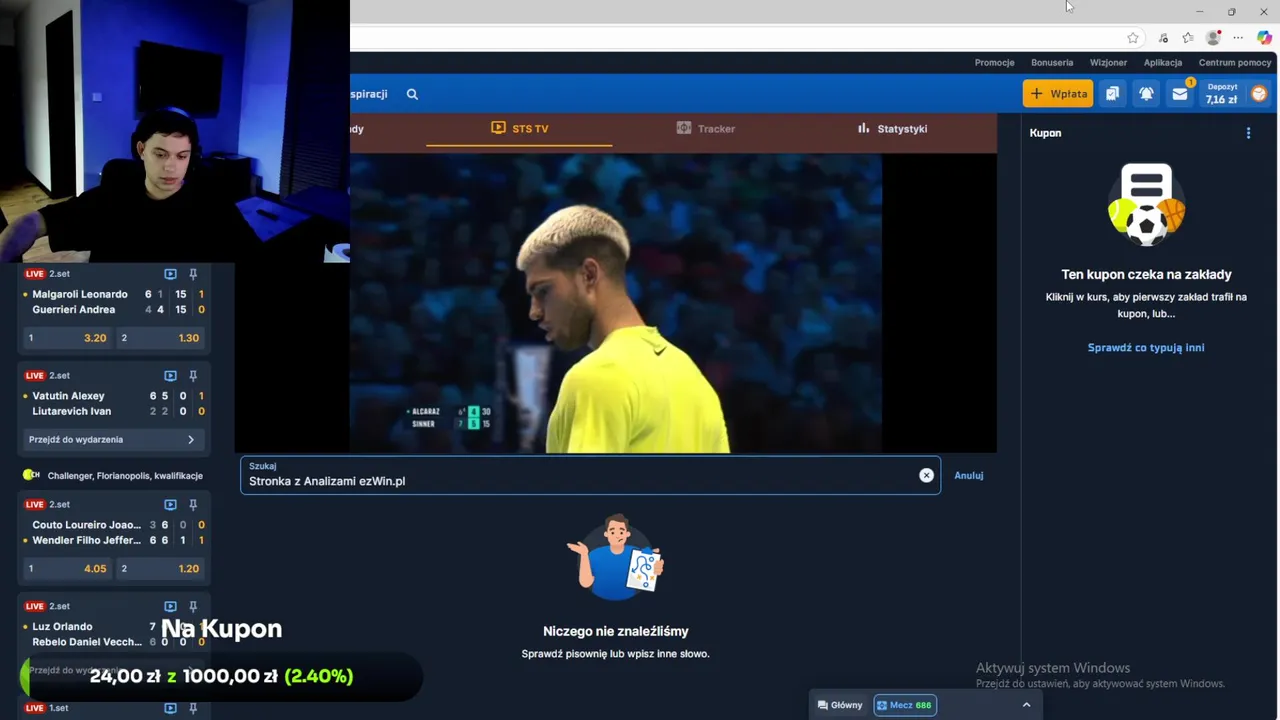This screenshot has height=720, width=1280.
Task: Bet on Couto Loureiro at odds 4.05
Action: (x=68, y=569)
